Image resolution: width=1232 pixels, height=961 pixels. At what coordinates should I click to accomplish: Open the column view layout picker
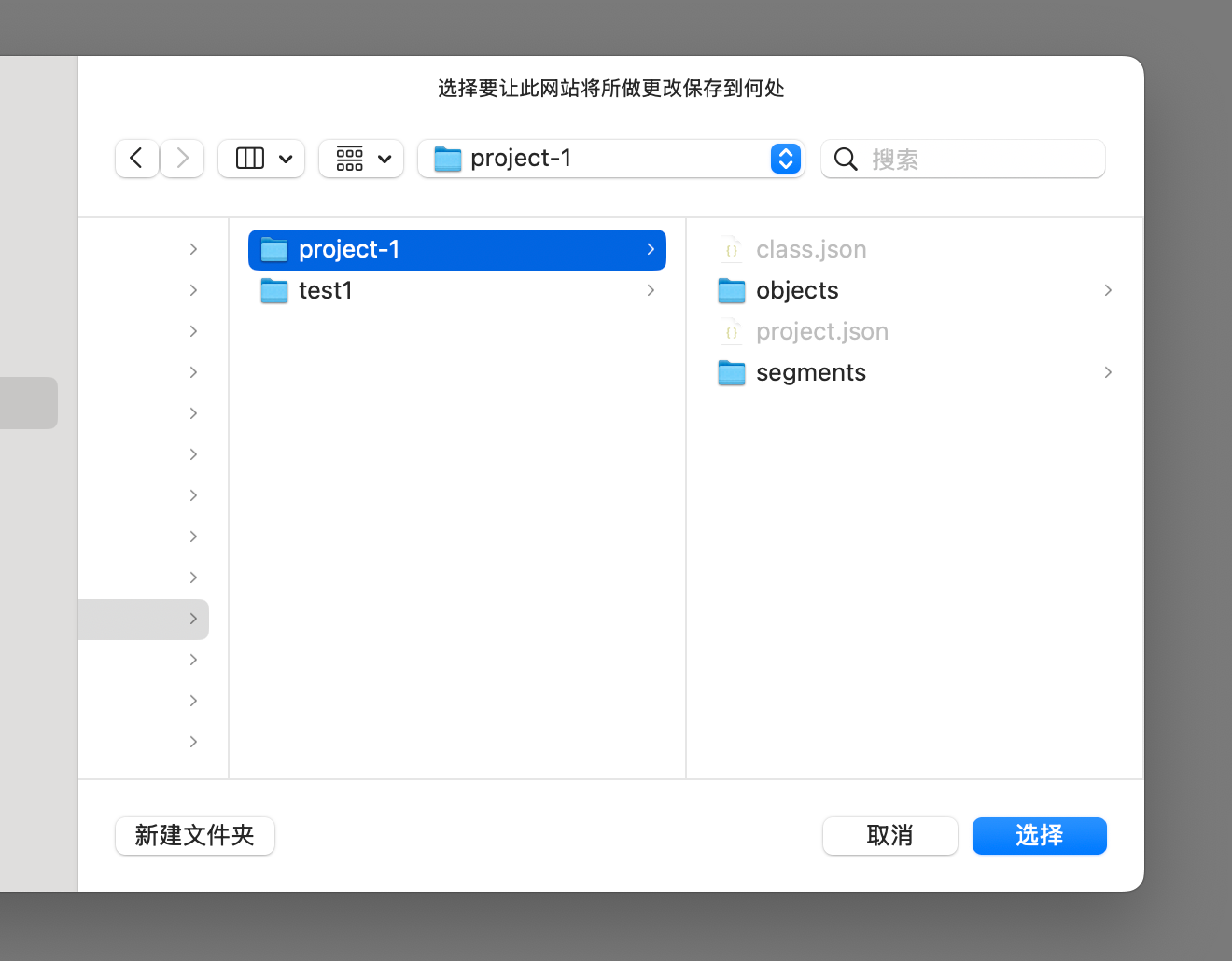coord(261,159)
